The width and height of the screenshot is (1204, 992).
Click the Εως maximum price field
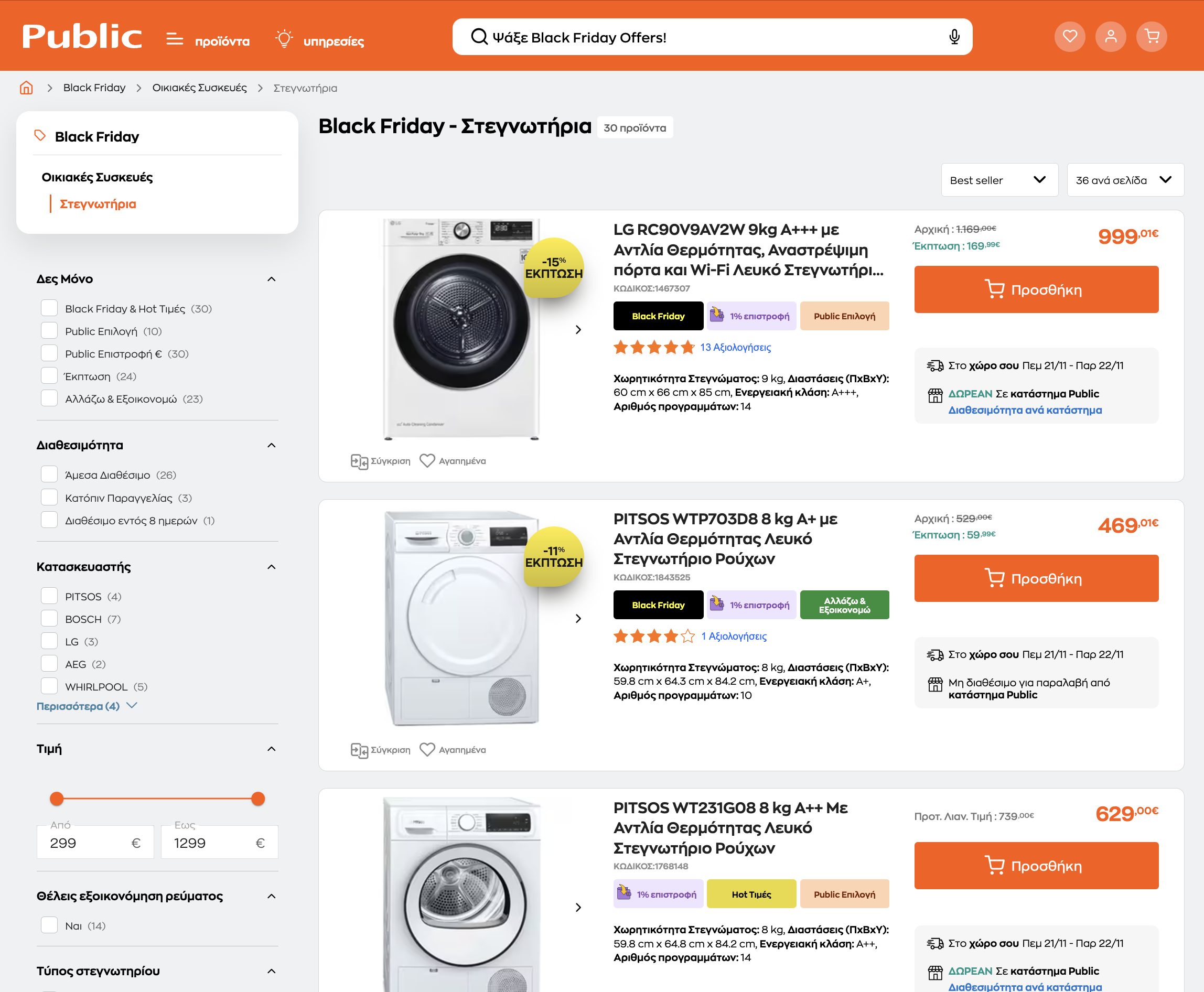pyautogui.click(x=219, y=842)
